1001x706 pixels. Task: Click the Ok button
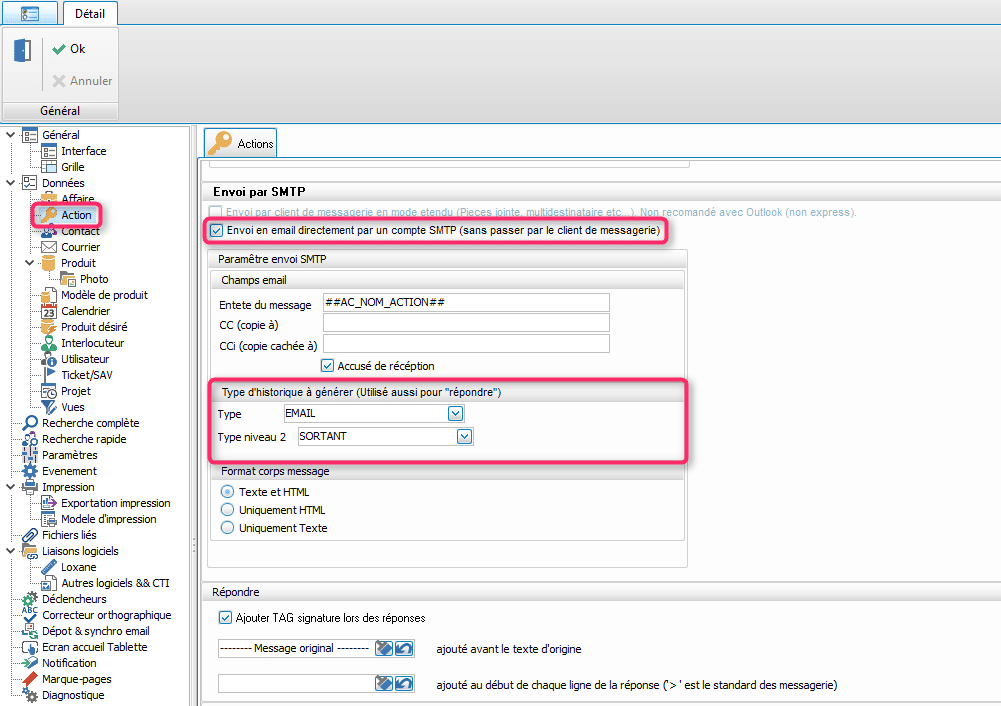[x=69, y=49]
